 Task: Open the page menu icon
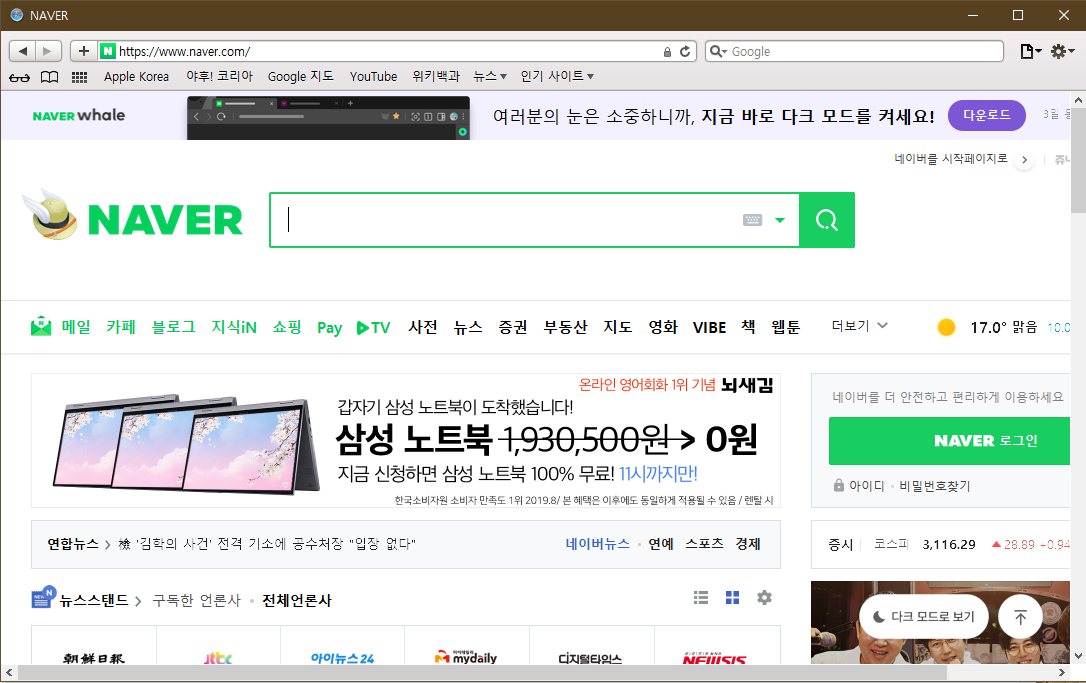coord(1031,51)
